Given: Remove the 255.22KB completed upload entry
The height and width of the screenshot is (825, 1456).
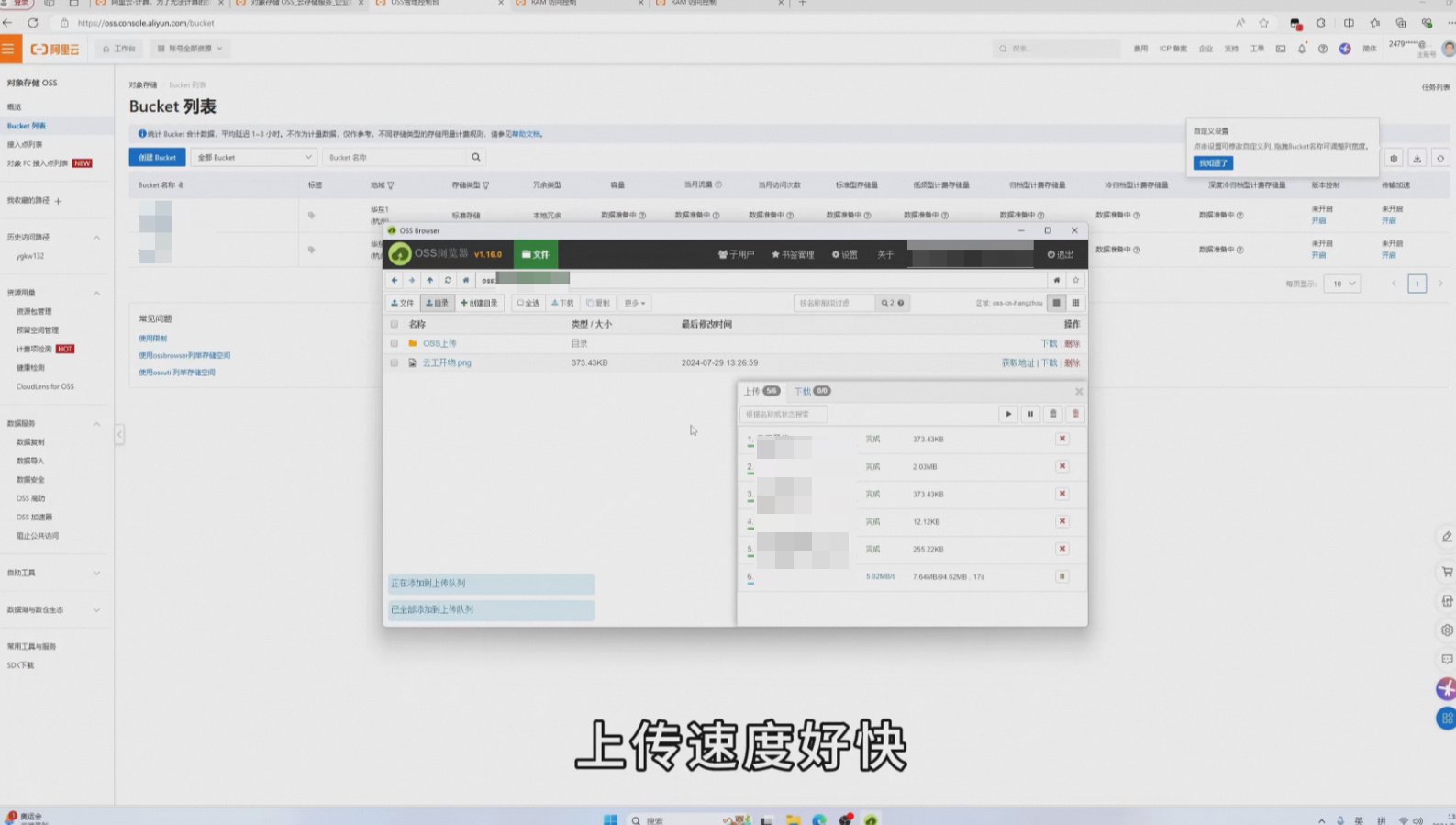Looking at the screenshot, I should 1062,549.
